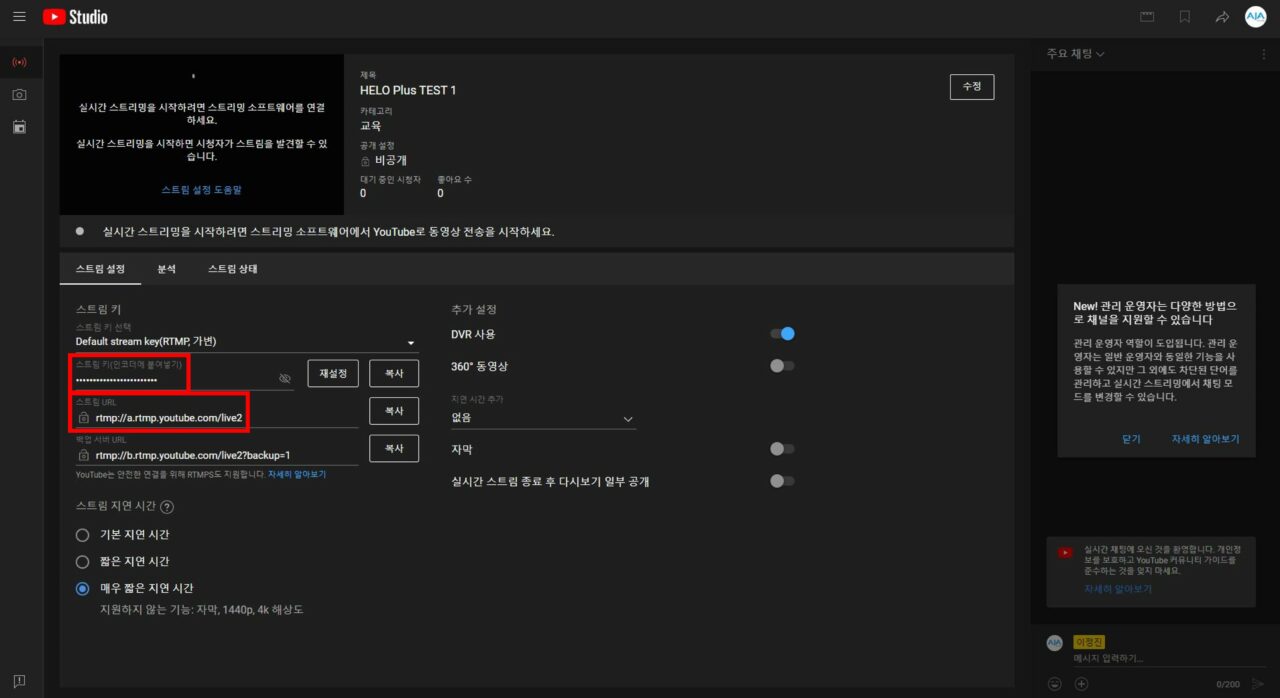The image size is (1280, 698).
Task: Open the emoji picker in chat
Action: (1054, 684)
